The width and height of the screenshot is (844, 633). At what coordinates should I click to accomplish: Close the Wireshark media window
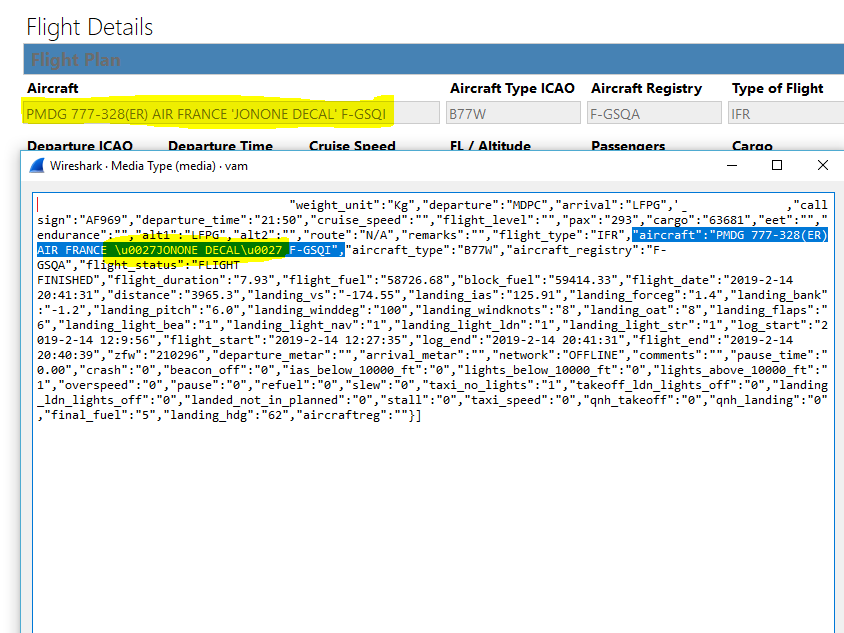click(x=822, y=165)
